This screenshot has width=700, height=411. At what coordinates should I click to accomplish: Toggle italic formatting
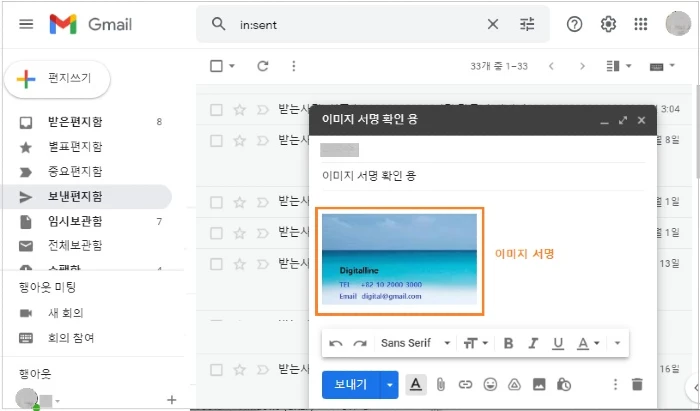click(533, 343)
